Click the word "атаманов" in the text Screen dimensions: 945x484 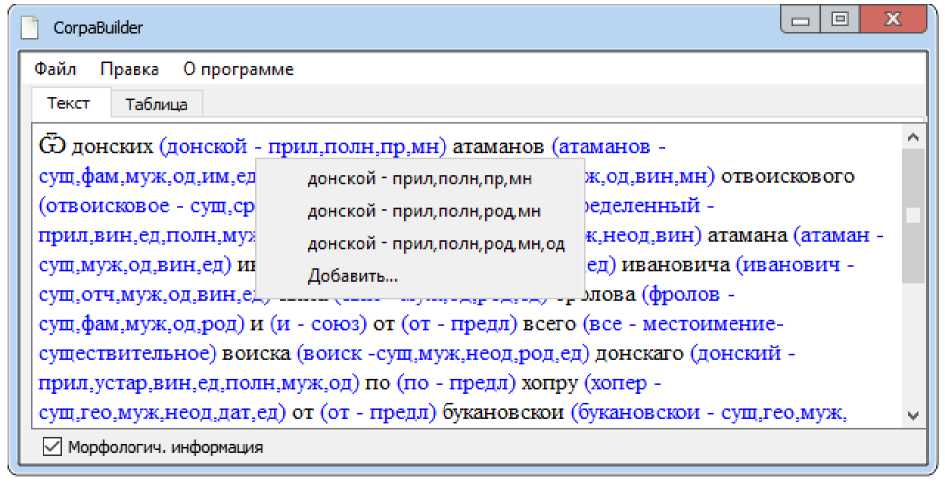[498, 148]
